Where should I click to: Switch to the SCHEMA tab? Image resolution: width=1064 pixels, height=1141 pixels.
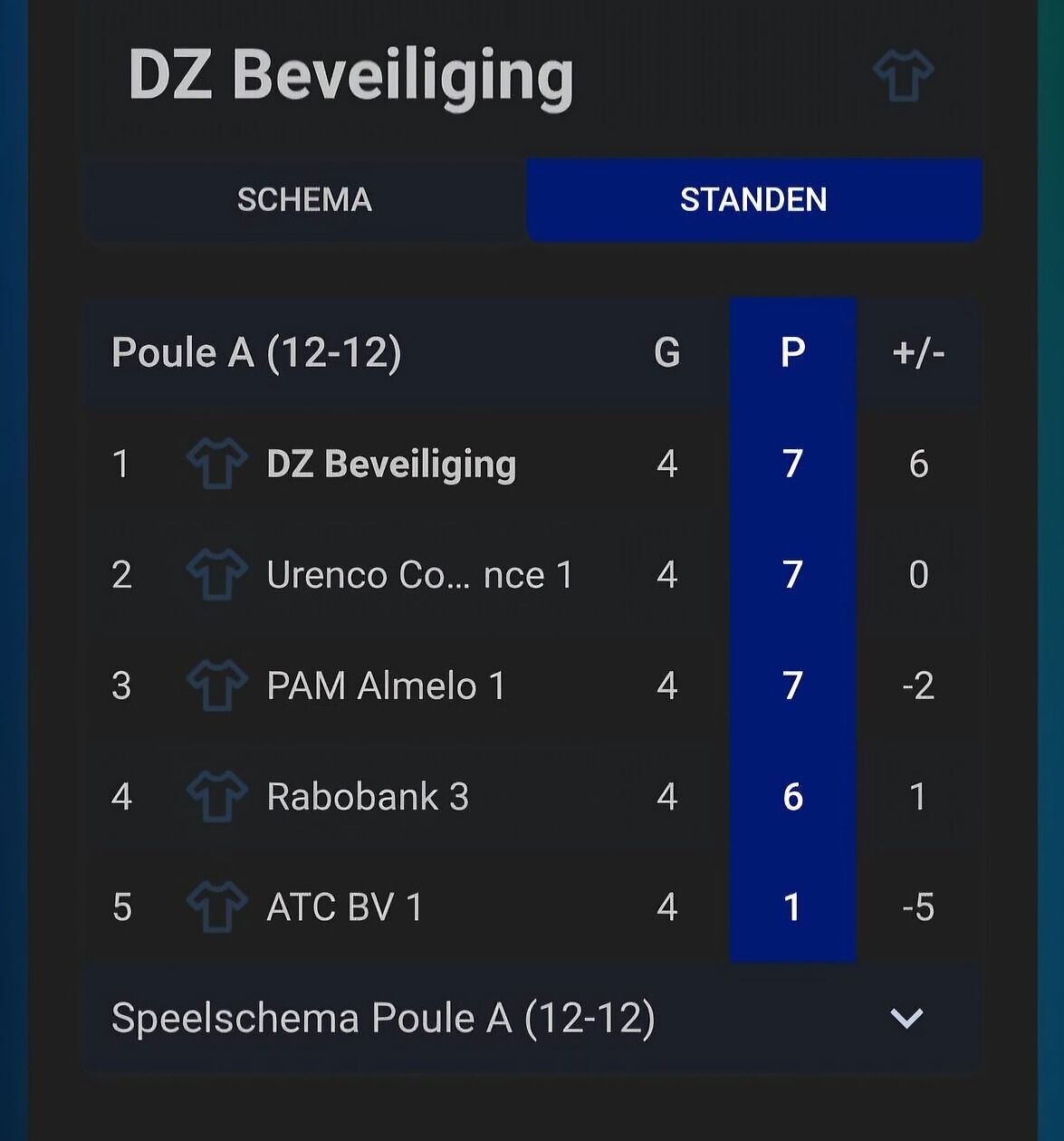(x=305, y=200)
